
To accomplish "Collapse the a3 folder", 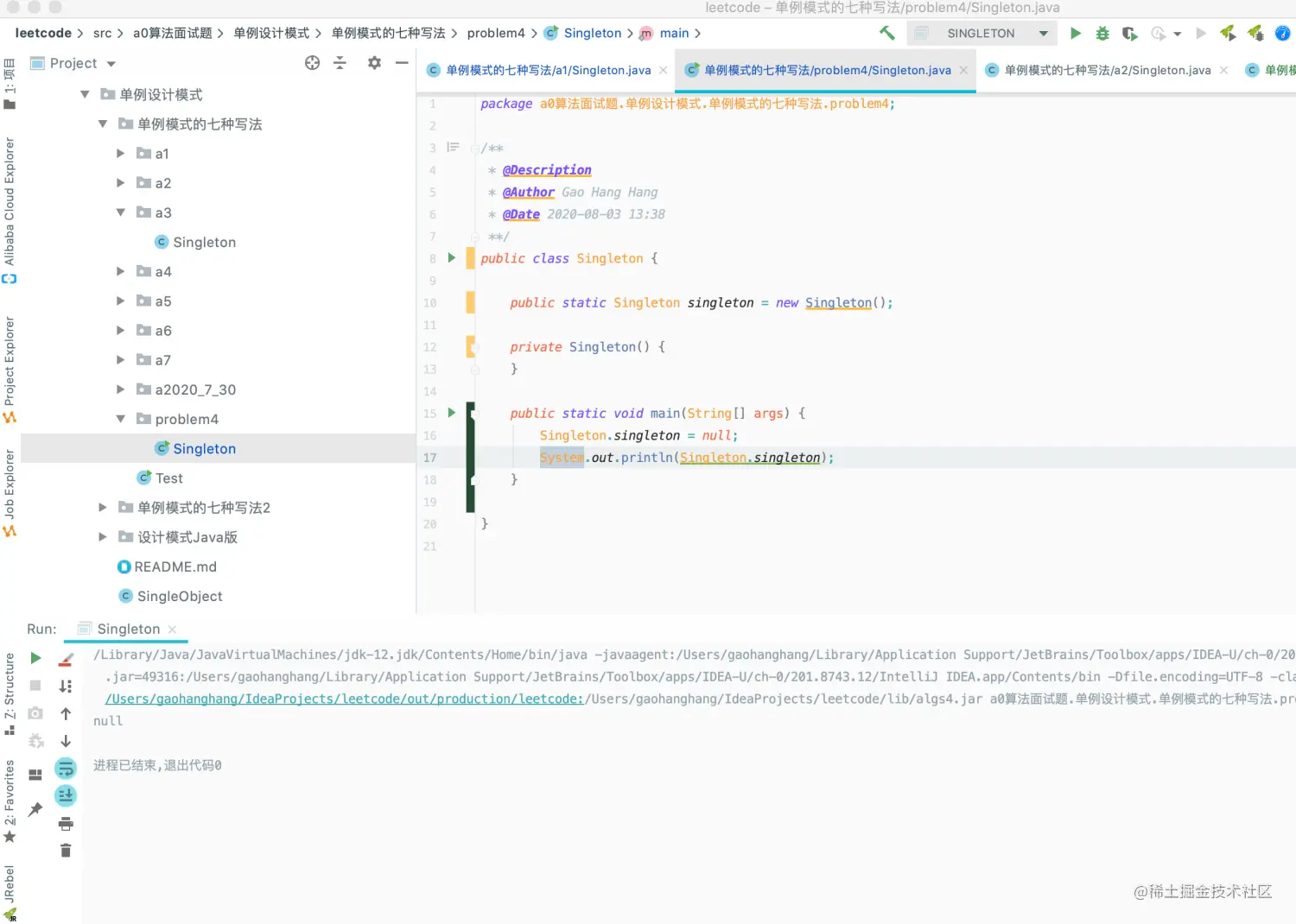I will pyautogui.click(x=121, y=212).
